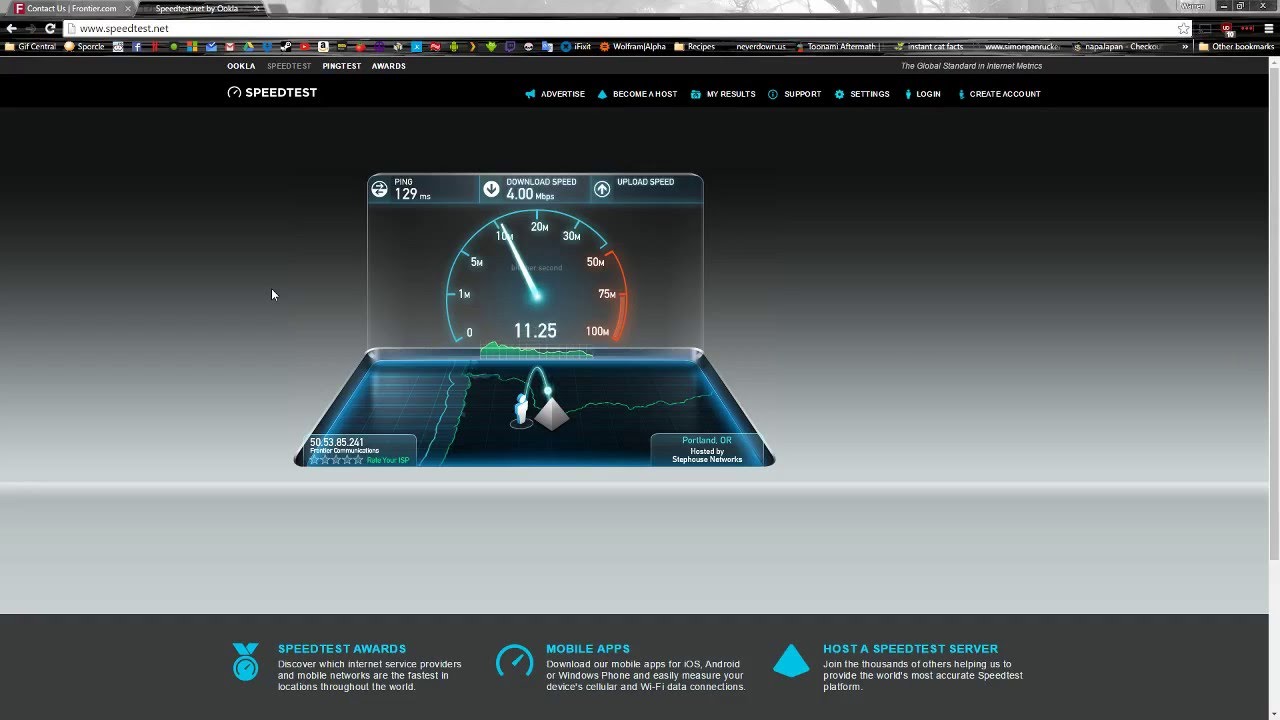The width and height of the screenshot is (1280, 720).
Task: Open the napaJapan bookmark
Action: [x=1117, y=46]
